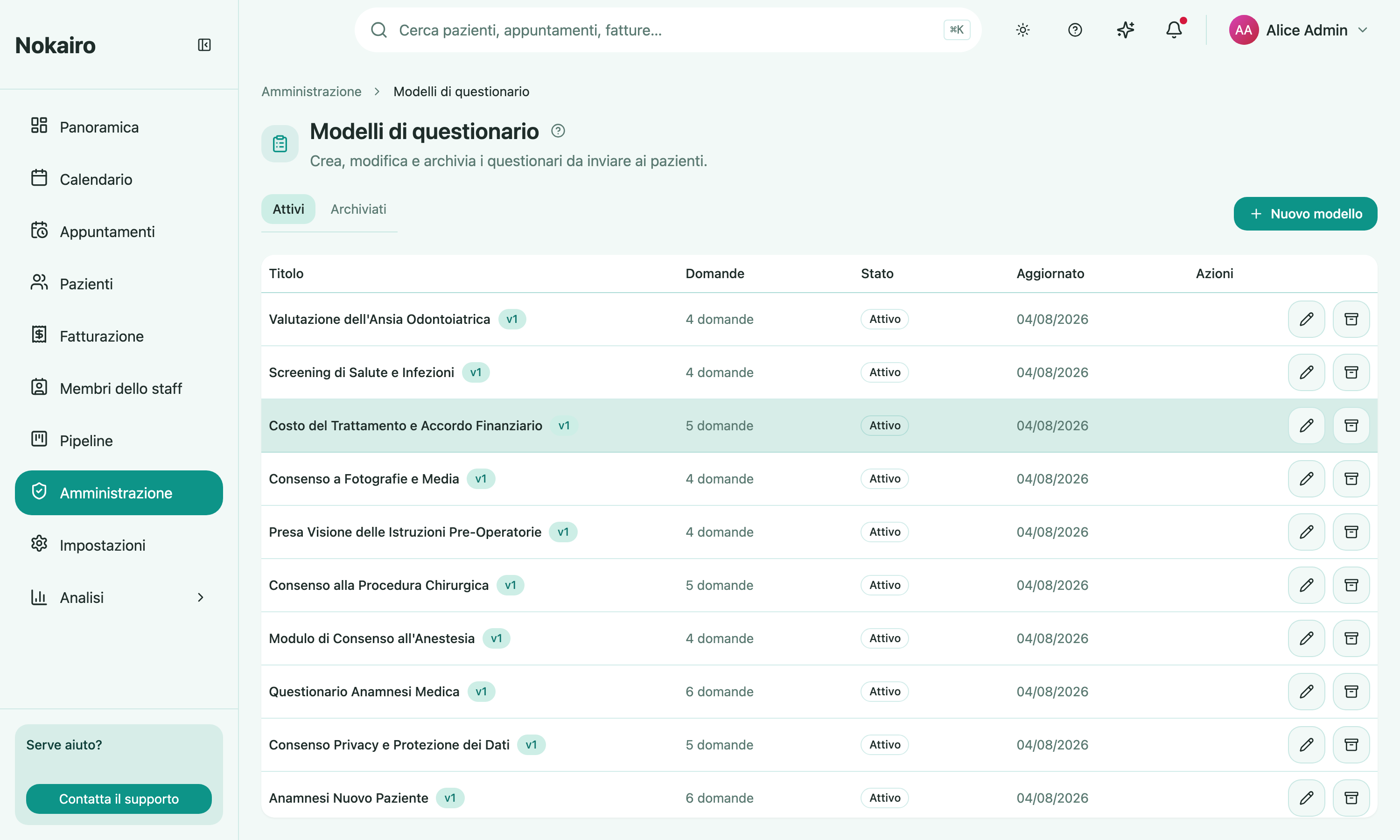Open Impostazioni in sidebar

pyautogui.click(x=119, y=545)
